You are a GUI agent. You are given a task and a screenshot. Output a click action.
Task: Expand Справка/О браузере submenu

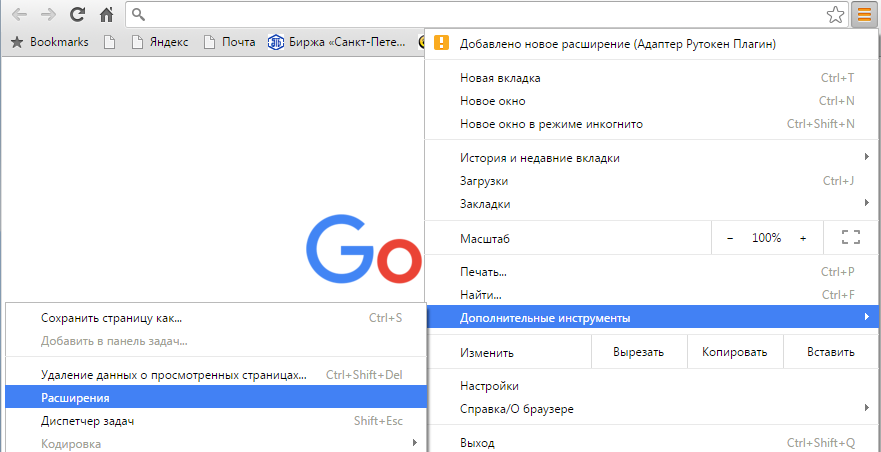[652, 409]
